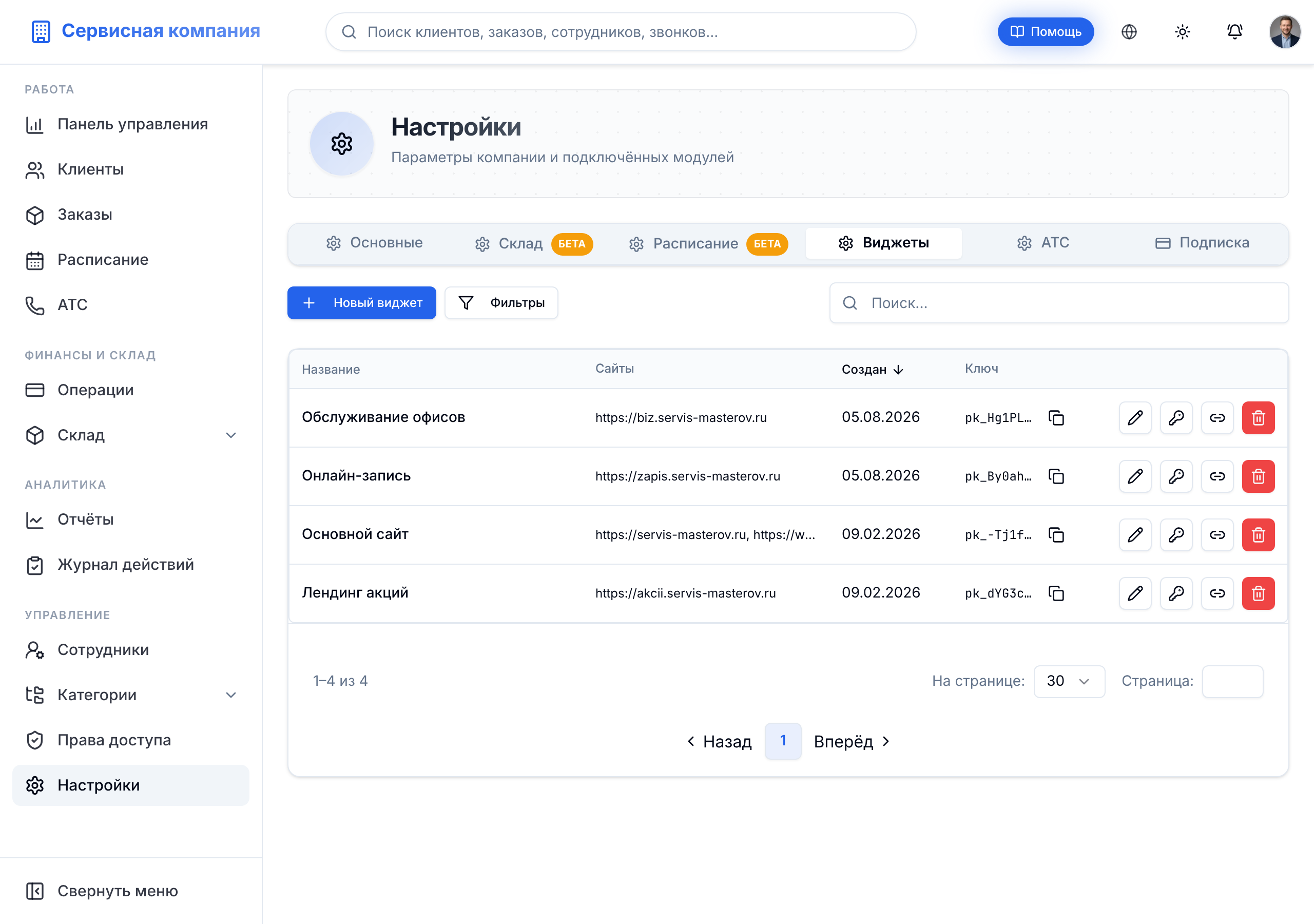Open link icon for Основной сайт widget
Screen dimensions: 1314x924
[1218, 535]
